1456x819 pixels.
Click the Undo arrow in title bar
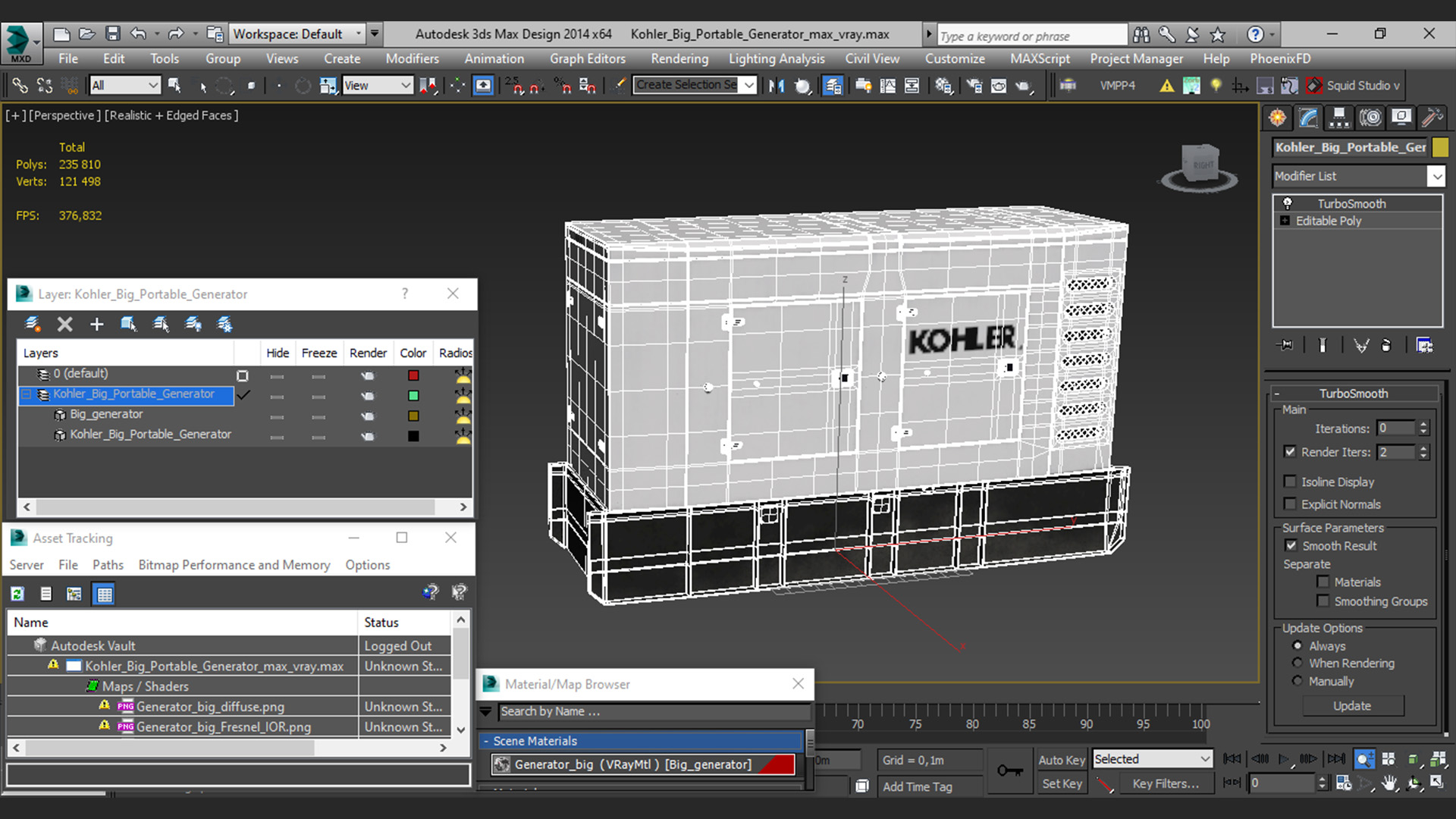pyautogui.click(x=138, y=34)
